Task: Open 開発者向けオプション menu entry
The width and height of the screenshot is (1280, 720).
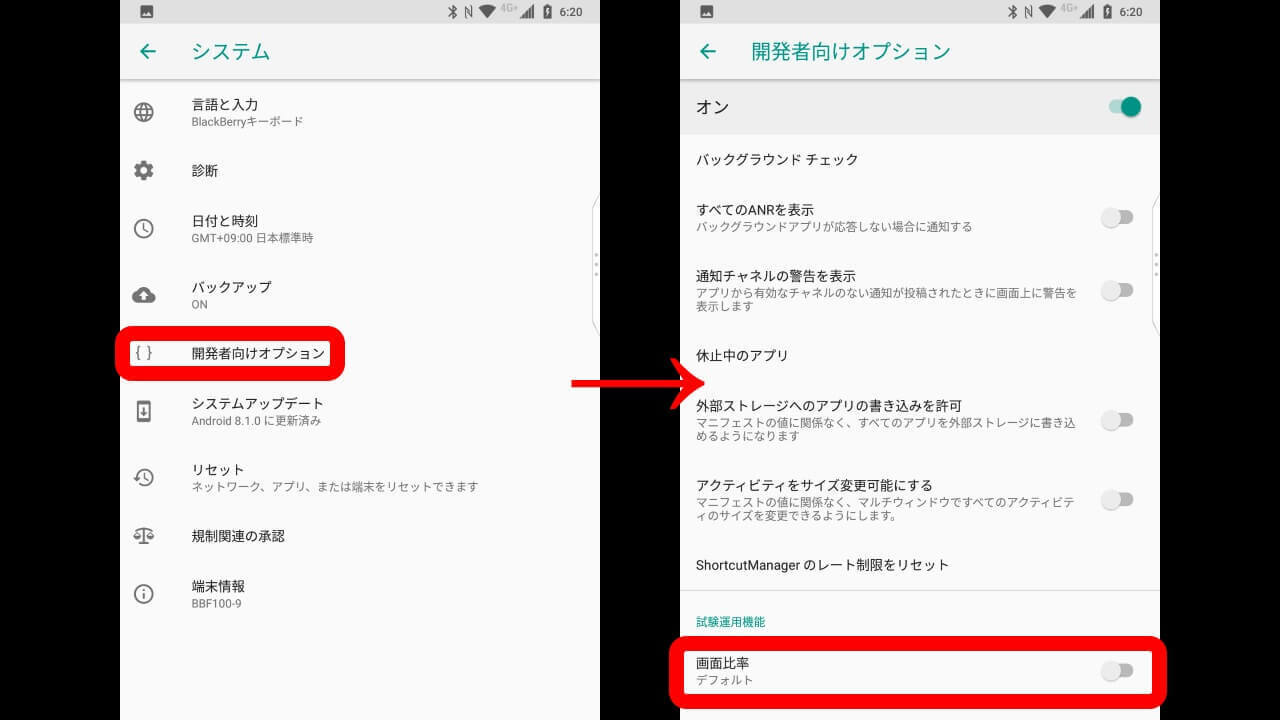Action: (258, 354)
